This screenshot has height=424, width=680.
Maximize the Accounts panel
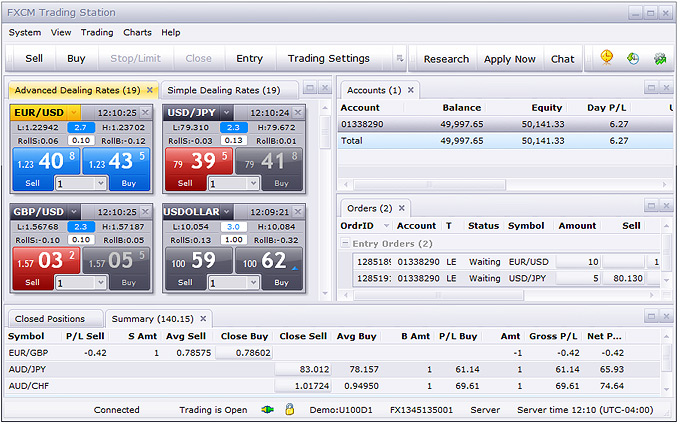click(x=651, y=88)
